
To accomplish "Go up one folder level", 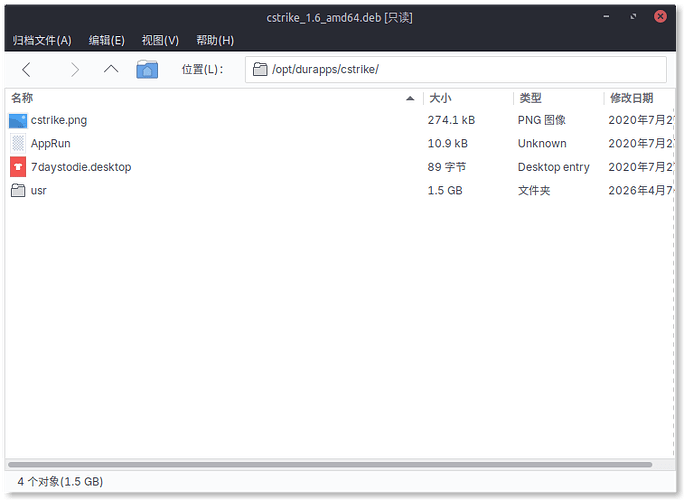I will 111,69.
